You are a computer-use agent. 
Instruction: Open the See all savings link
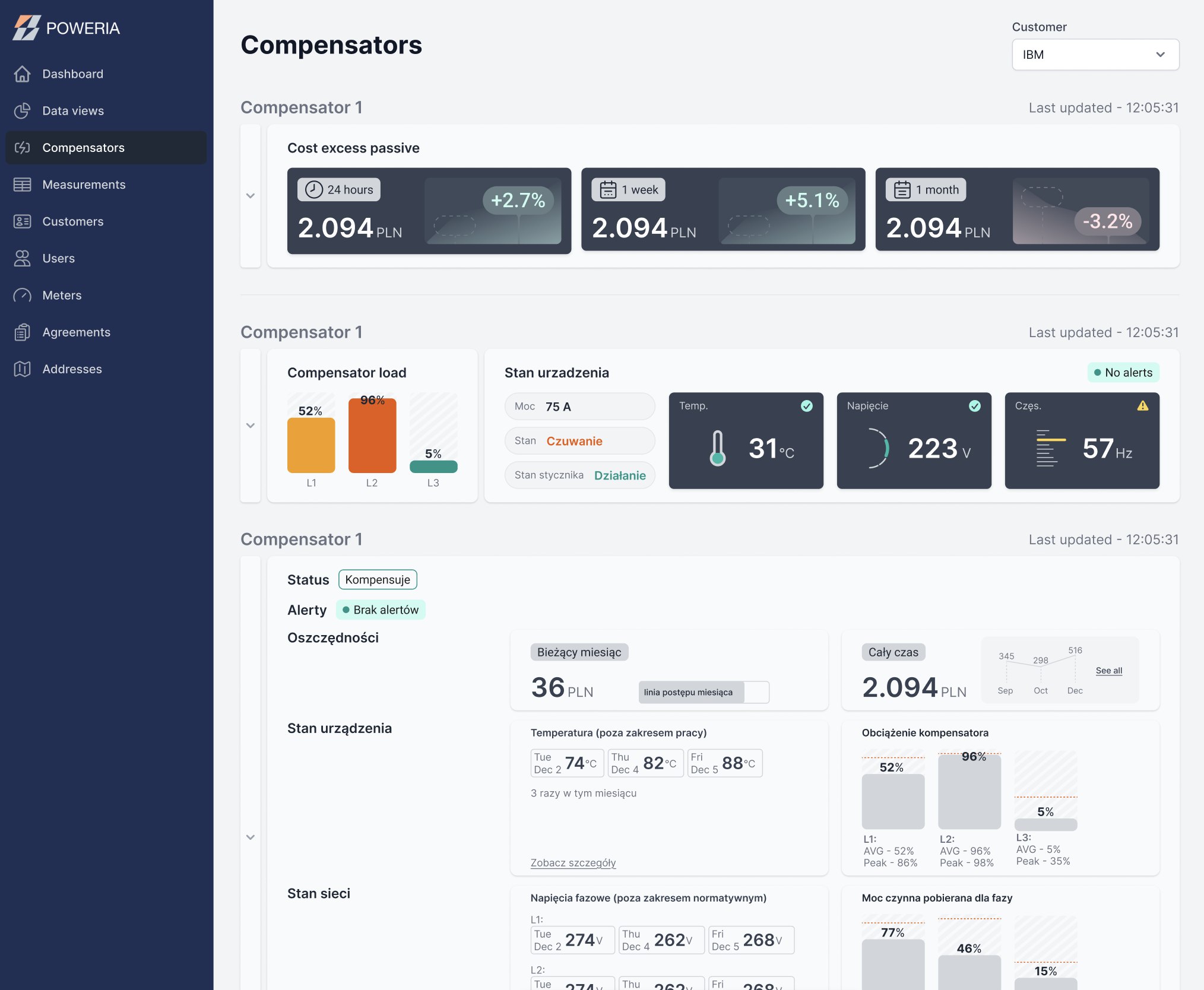pos(1109,671)
